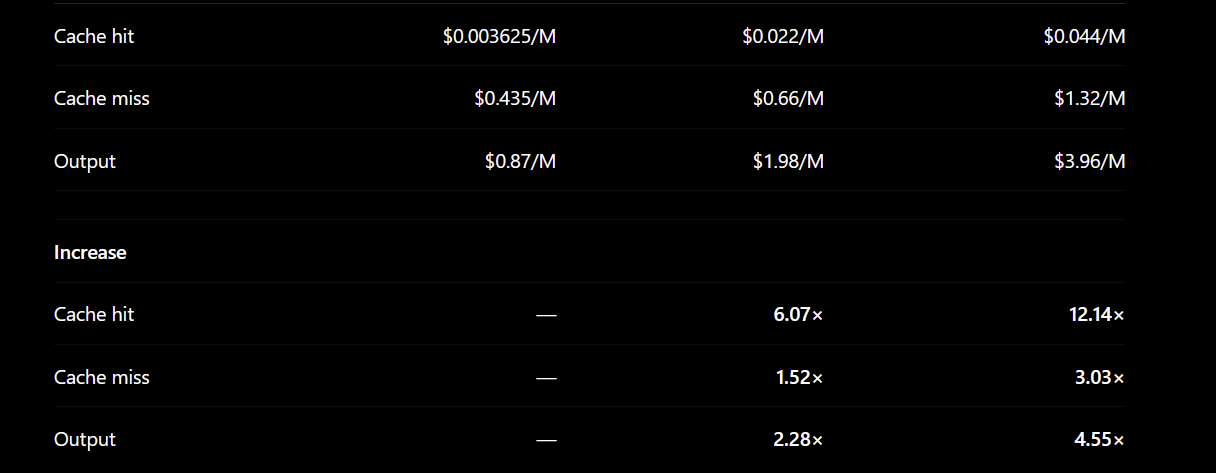Click the 3.03× cache miss increase
The width and height of the screenshot is (1216, 473).
pos(1099,377)
